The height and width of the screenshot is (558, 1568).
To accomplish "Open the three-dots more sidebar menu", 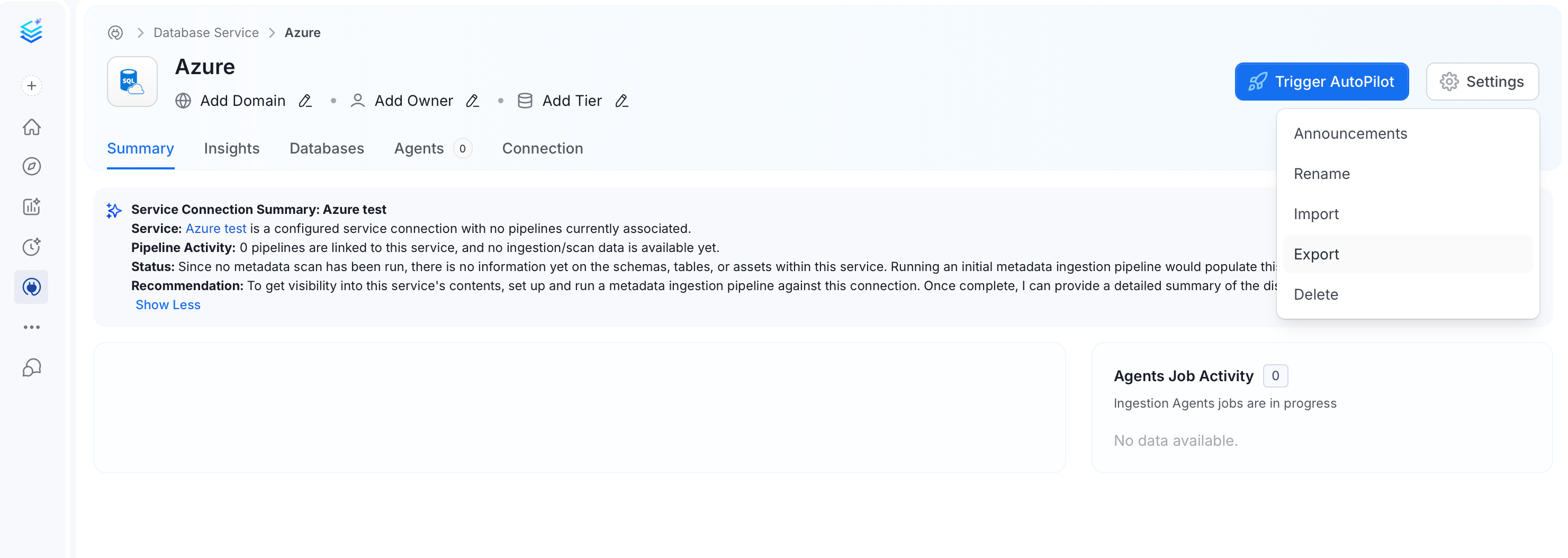I will pyautogui.click(x=32, y=327).
